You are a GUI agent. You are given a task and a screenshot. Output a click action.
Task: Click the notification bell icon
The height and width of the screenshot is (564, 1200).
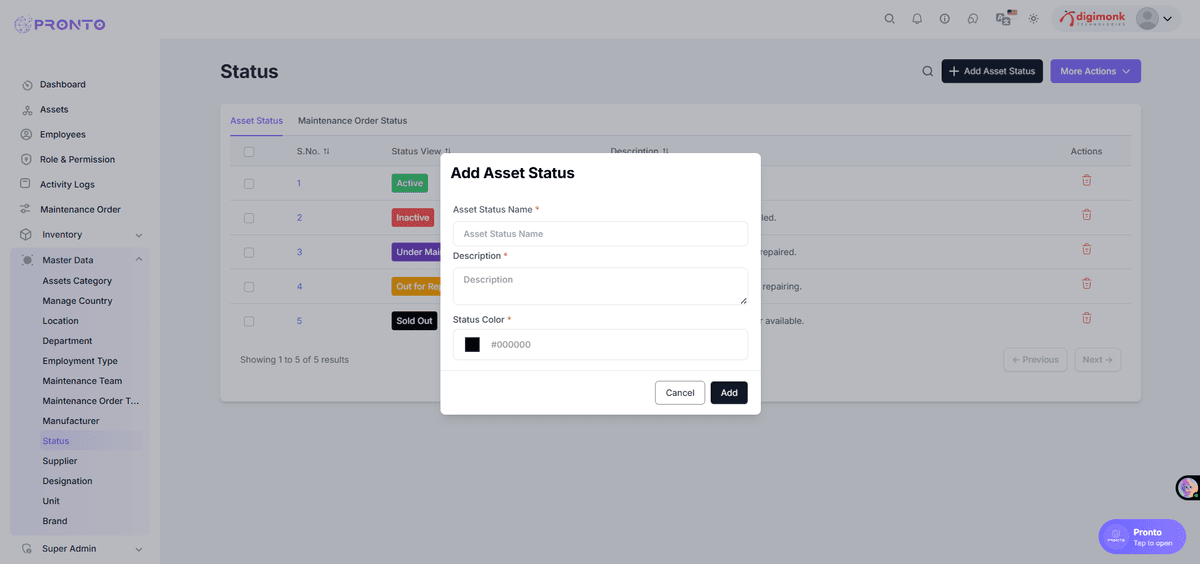tap(917, 19)
